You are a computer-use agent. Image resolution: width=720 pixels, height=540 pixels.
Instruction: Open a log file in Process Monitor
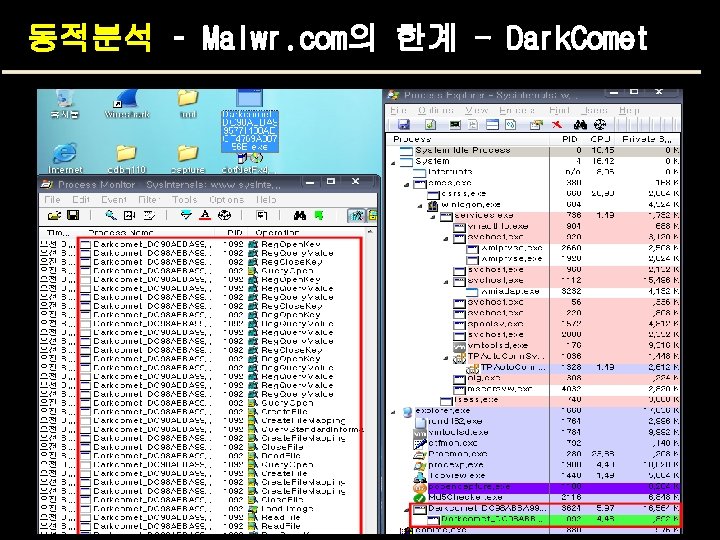pos(54,215)
